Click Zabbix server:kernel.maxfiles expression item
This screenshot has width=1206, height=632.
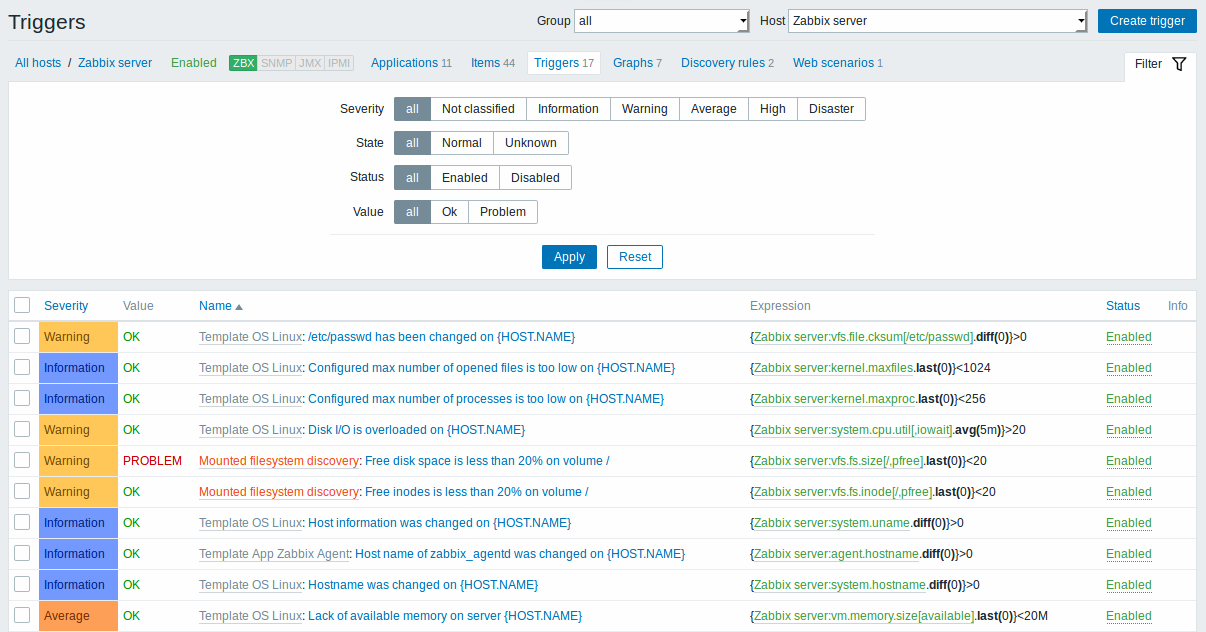tap(834, 368)
